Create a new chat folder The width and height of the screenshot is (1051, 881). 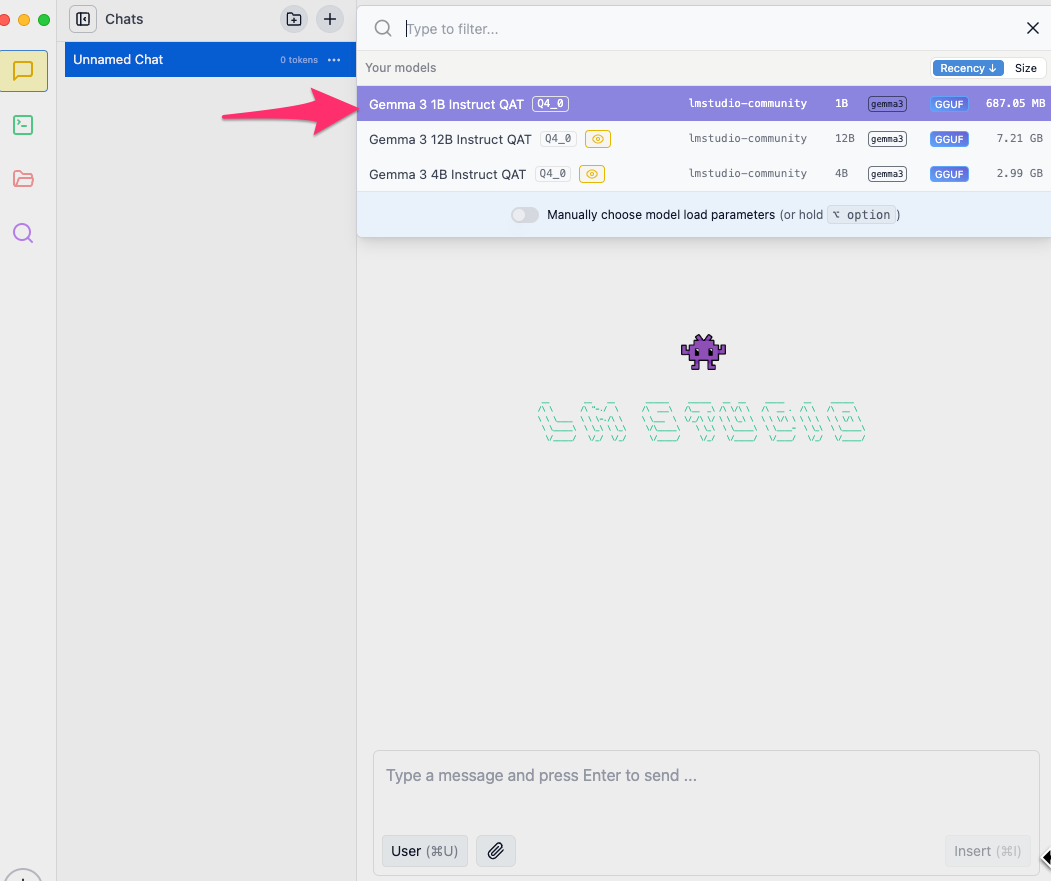(294, 19)
